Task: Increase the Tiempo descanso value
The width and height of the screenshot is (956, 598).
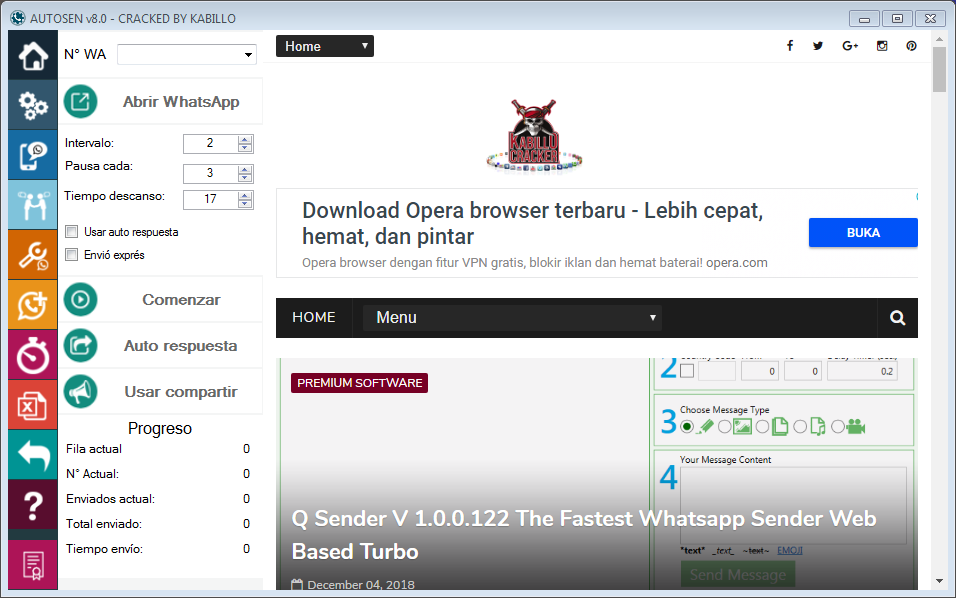Action: click(x=245, y=196)
